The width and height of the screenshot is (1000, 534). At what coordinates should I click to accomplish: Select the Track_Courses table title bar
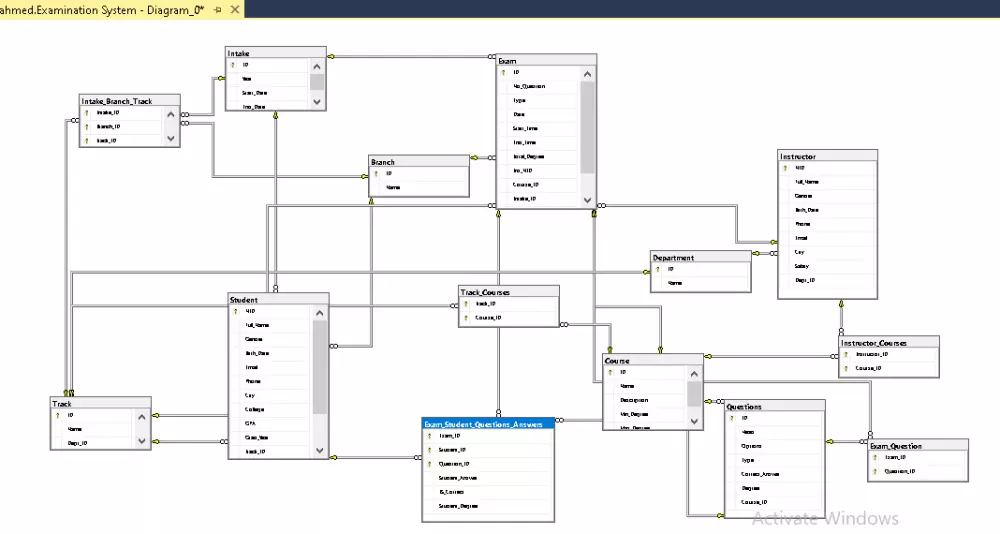(509, 292)
